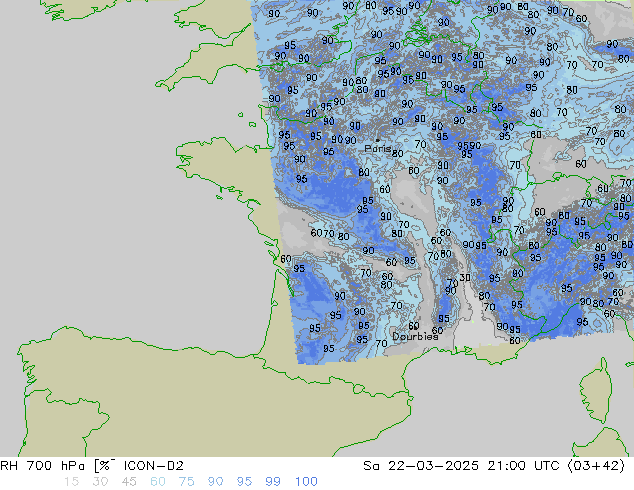
Task: Click the date text '22-03-2025'
Action: [433, 466]
